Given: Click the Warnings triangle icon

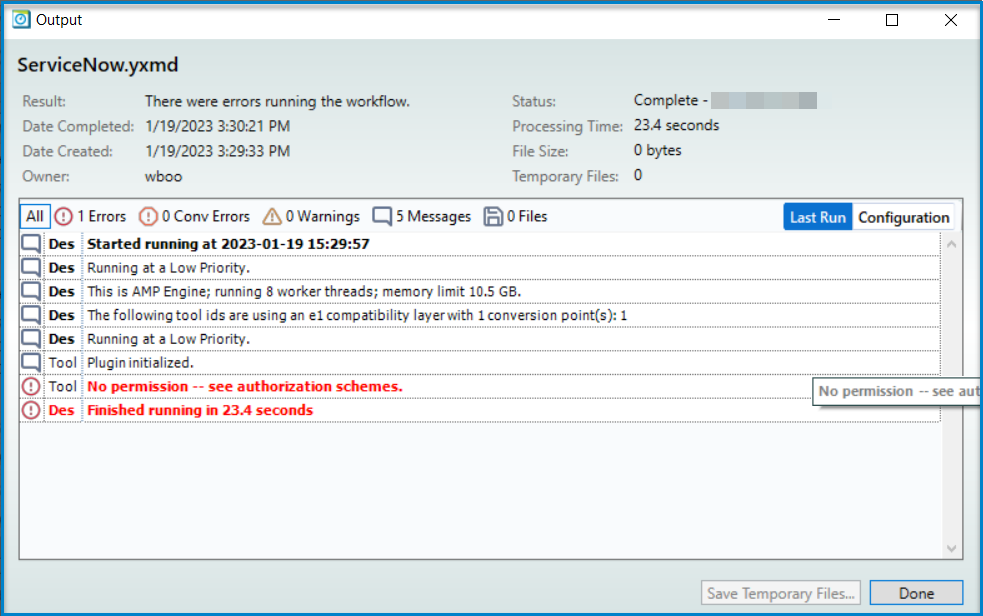Looking at the screenshot, I should point(272,216).
